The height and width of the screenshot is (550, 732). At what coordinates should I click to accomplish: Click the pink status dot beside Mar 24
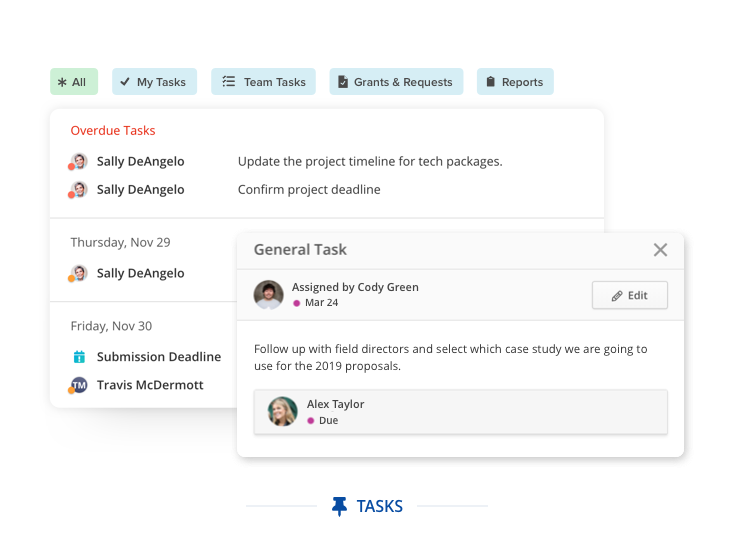click(x=296, y=303)
